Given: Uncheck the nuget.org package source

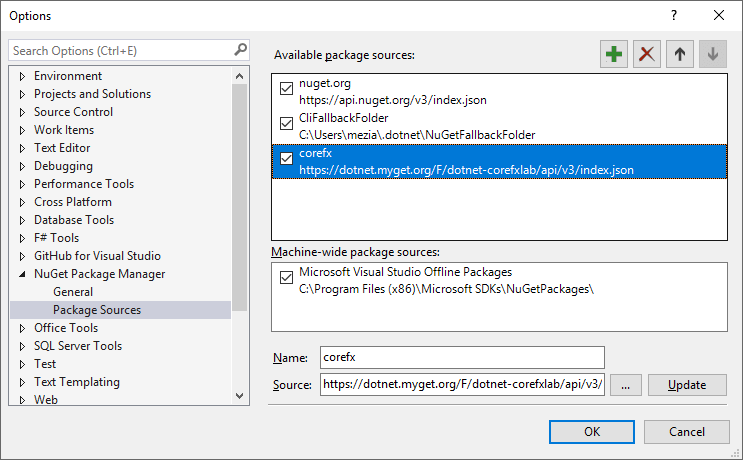Looking at the screenshot, I should [287, 90].
